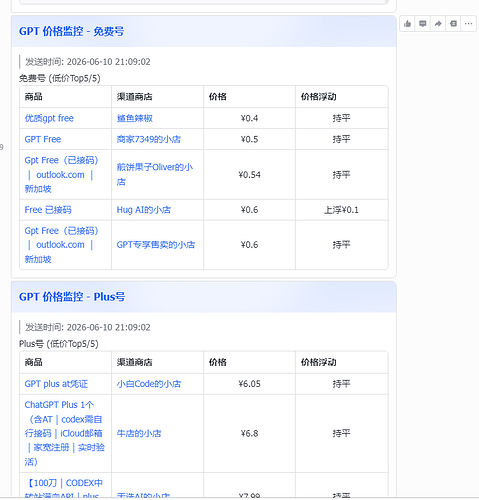Click ¥0.6 price in Hug AI的小店 row
This screenshot has height=500, width=479.
(249, 210)
